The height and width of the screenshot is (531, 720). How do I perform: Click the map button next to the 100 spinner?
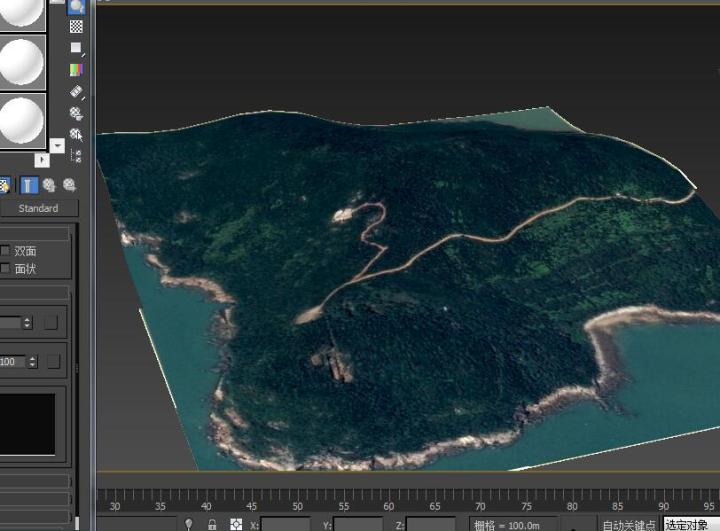(53, 362)
